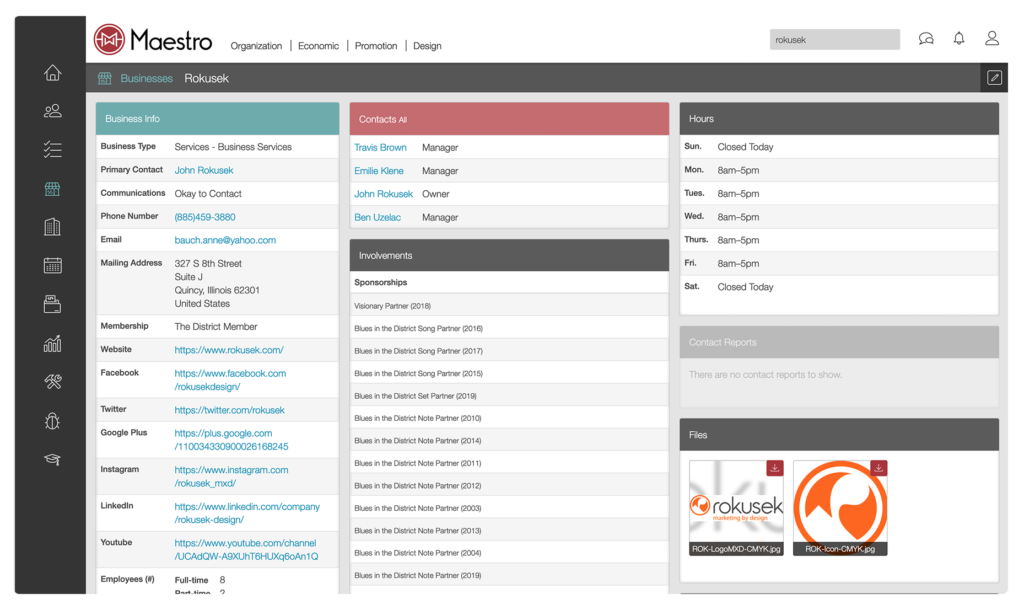
Task: Open the Promotion menu
Action: [375, 45]
